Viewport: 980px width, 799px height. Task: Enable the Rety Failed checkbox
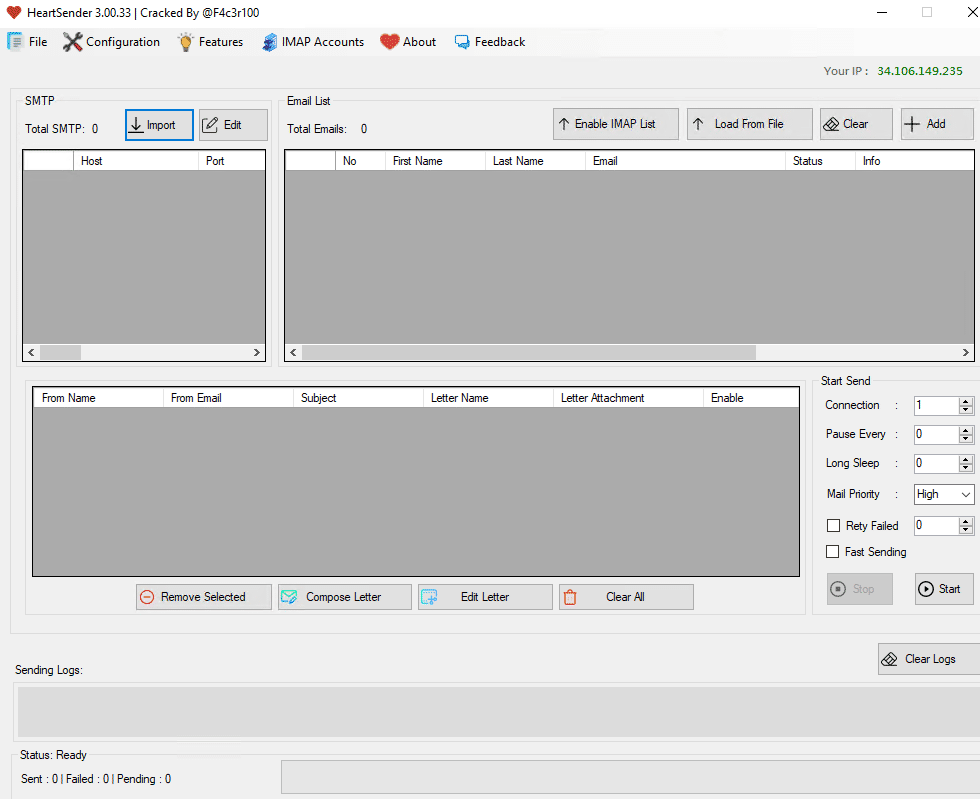(x=833, y=526)
